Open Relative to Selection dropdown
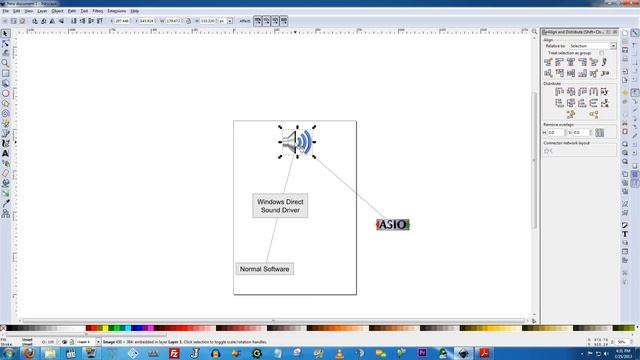This screenshot has height=360, width=640. [593, 46]
